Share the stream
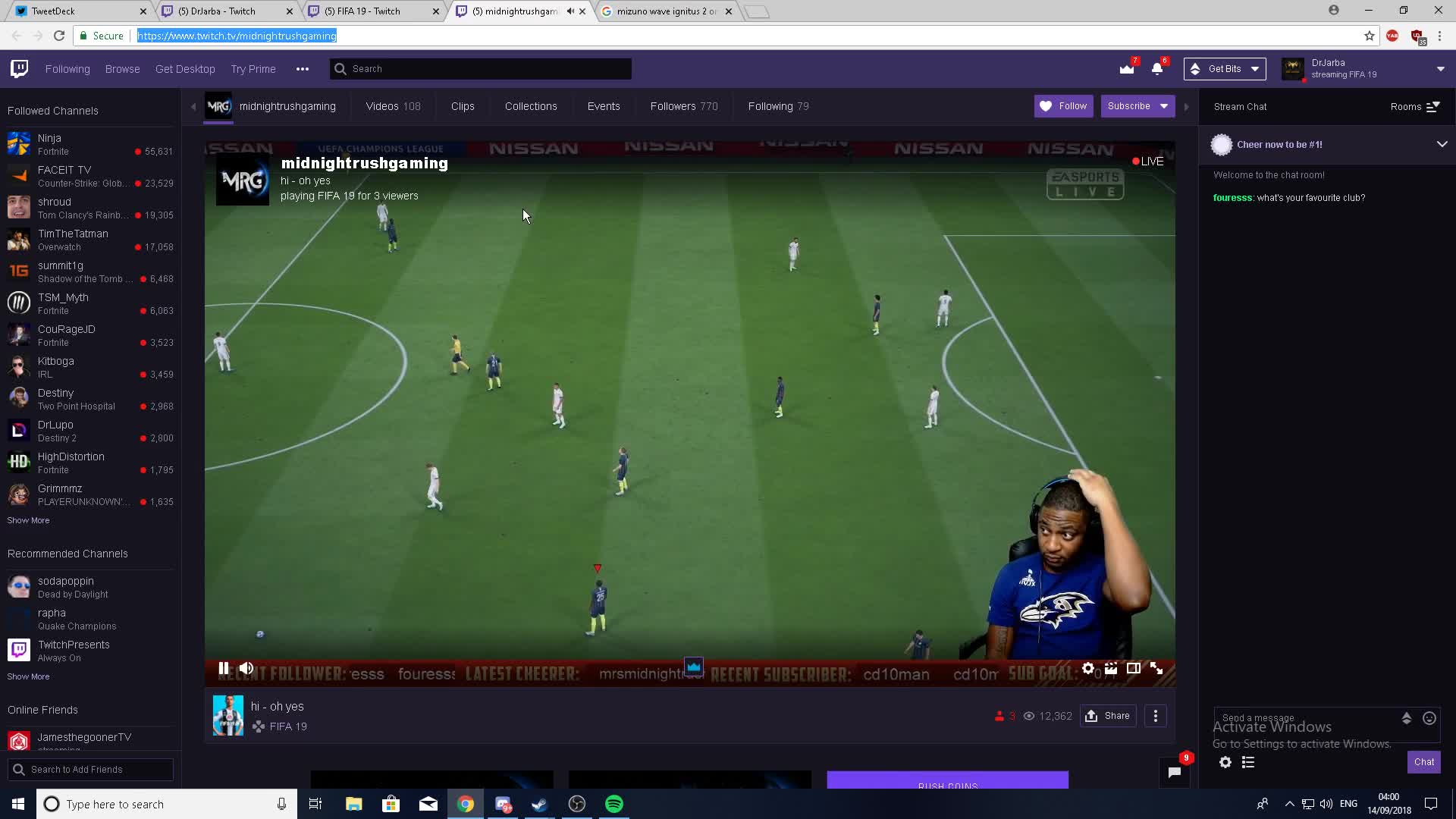 [1108, 716]
